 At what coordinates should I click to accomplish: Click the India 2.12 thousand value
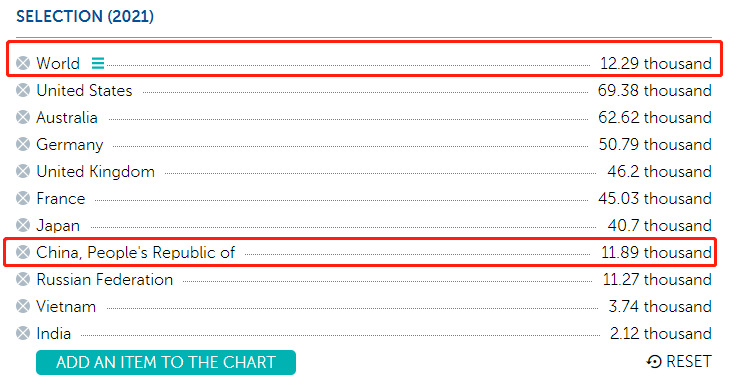[661, 333]
